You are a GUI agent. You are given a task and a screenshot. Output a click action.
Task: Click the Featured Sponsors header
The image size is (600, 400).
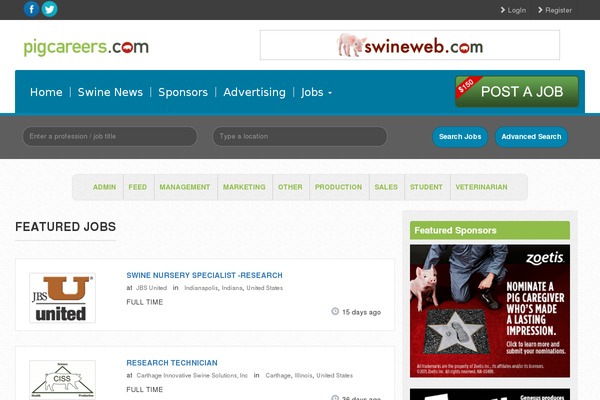click(x=490, y=230)
